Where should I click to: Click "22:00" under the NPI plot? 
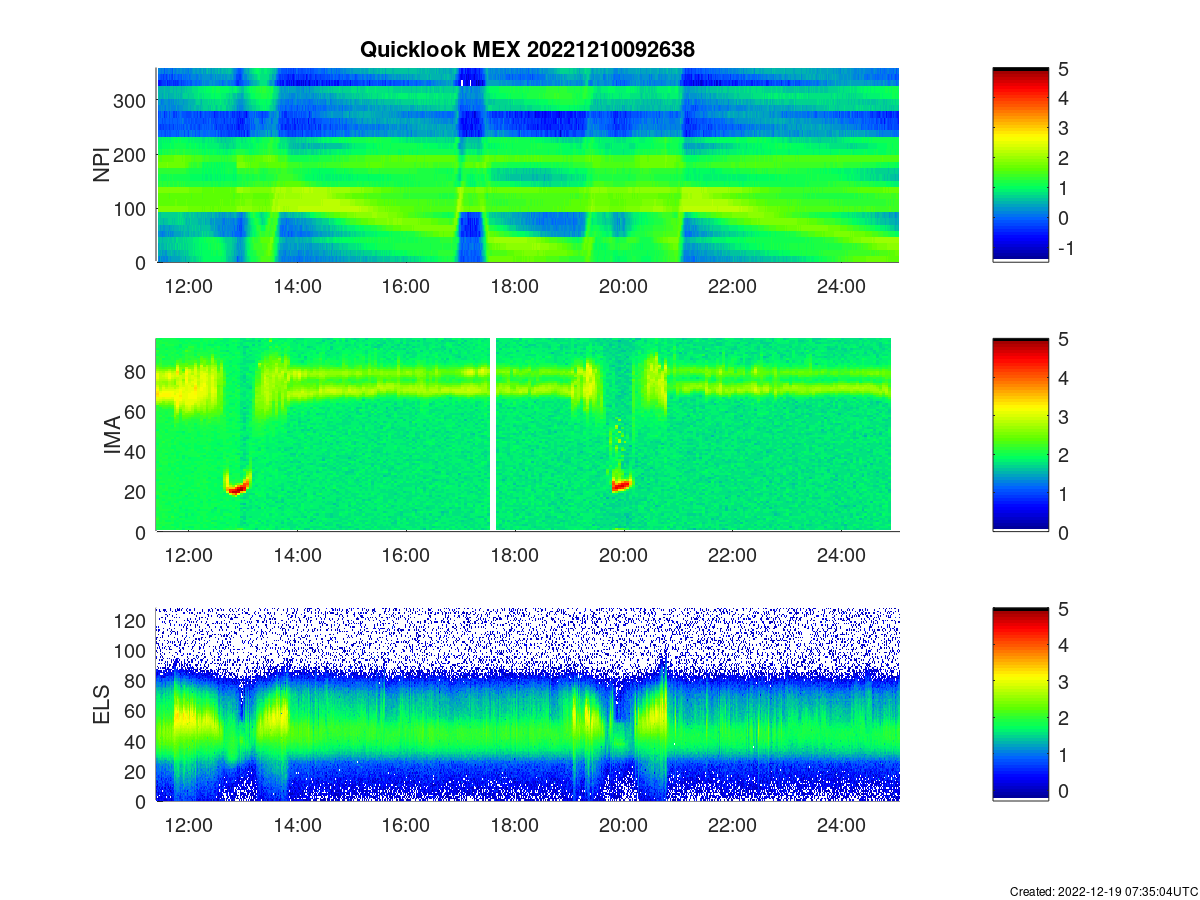coord(732,286)
